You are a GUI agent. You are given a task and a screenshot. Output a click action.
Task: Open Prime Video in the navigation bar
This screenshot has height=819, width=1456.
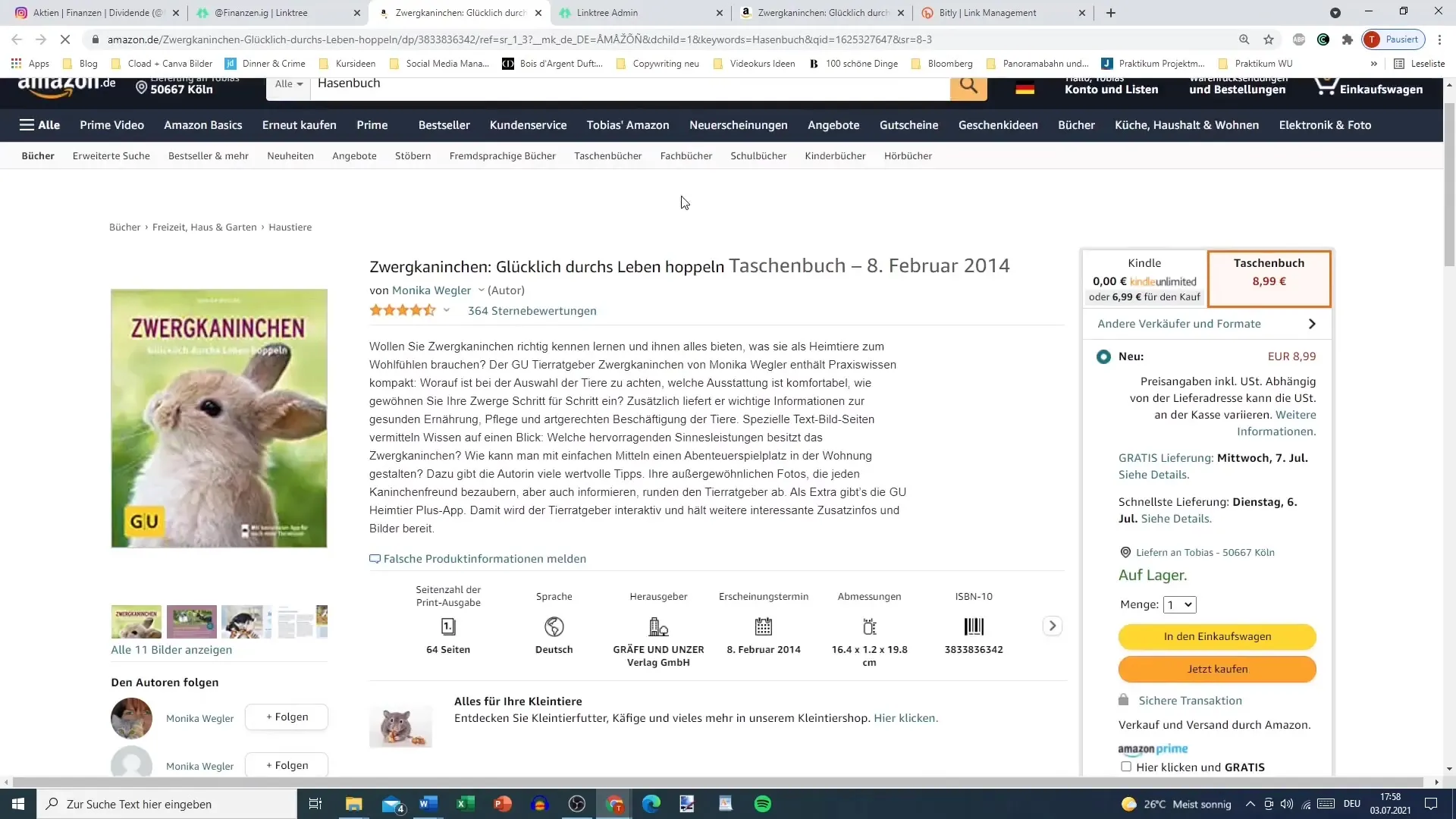point(111,125)
